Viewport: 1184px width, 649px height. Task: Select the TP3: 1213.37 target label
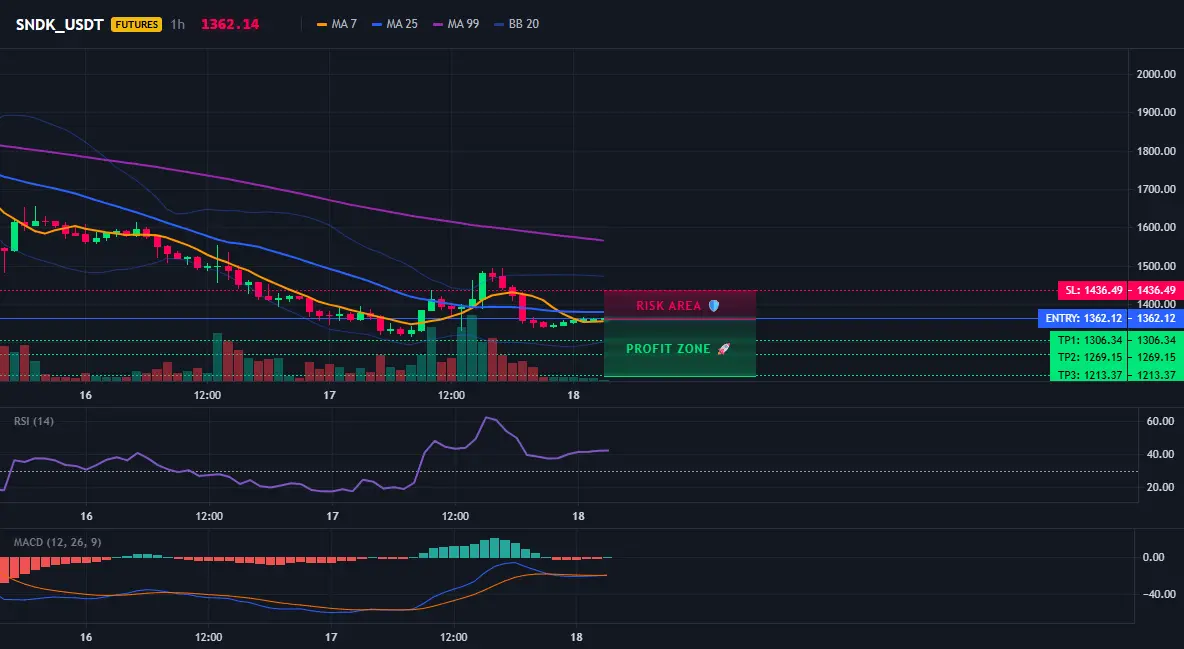point(1089,375)
